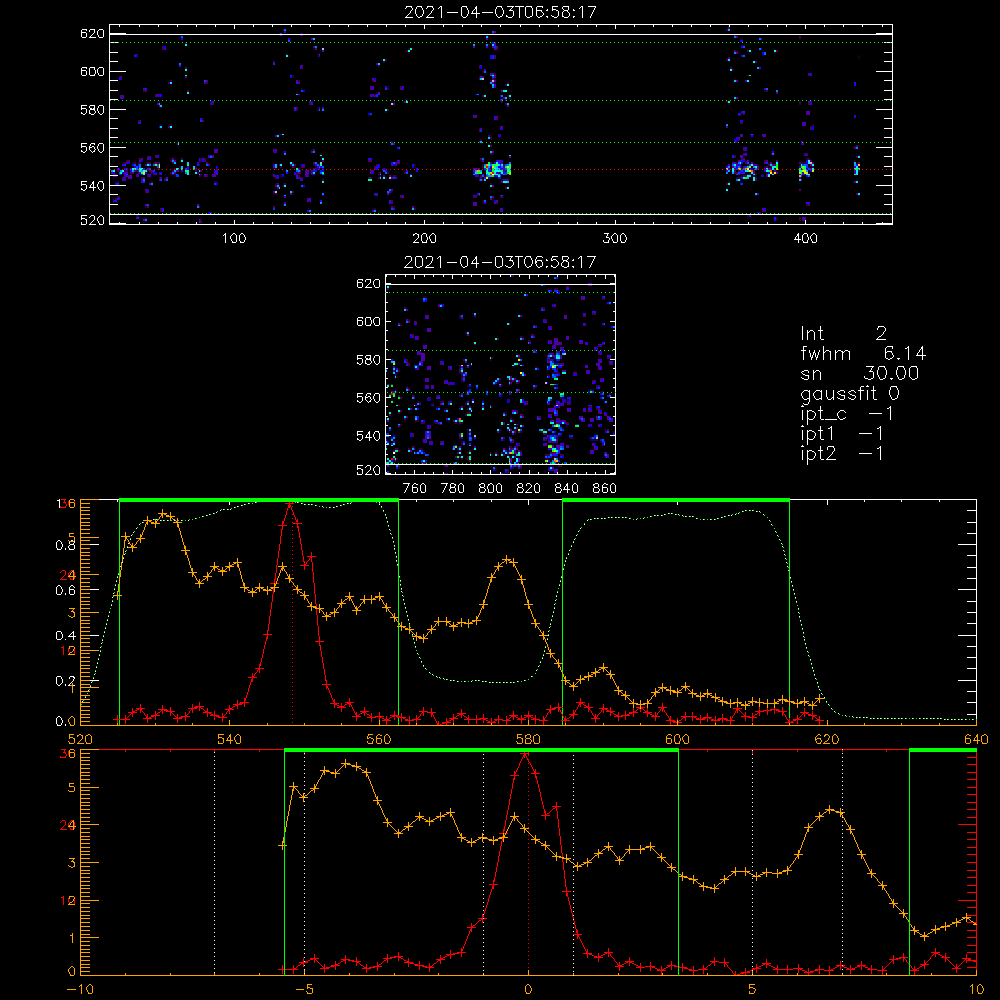Click x-axis label 400 on the wide spectrogram

point(805,239)
